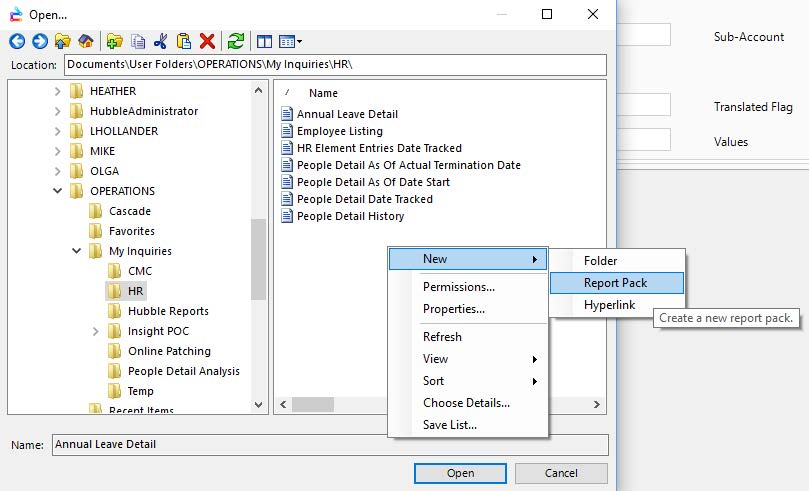
Task: Choose Properties... from the context menu
Action: point(453,309)
